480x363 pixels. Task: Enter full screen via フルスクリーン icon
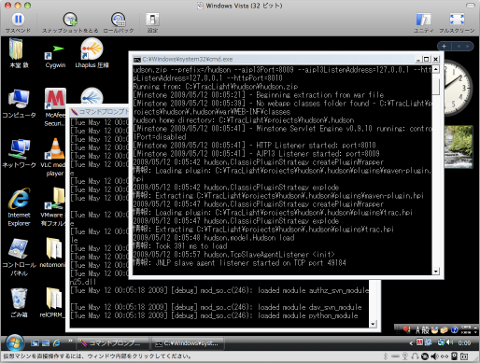point(457,19)
